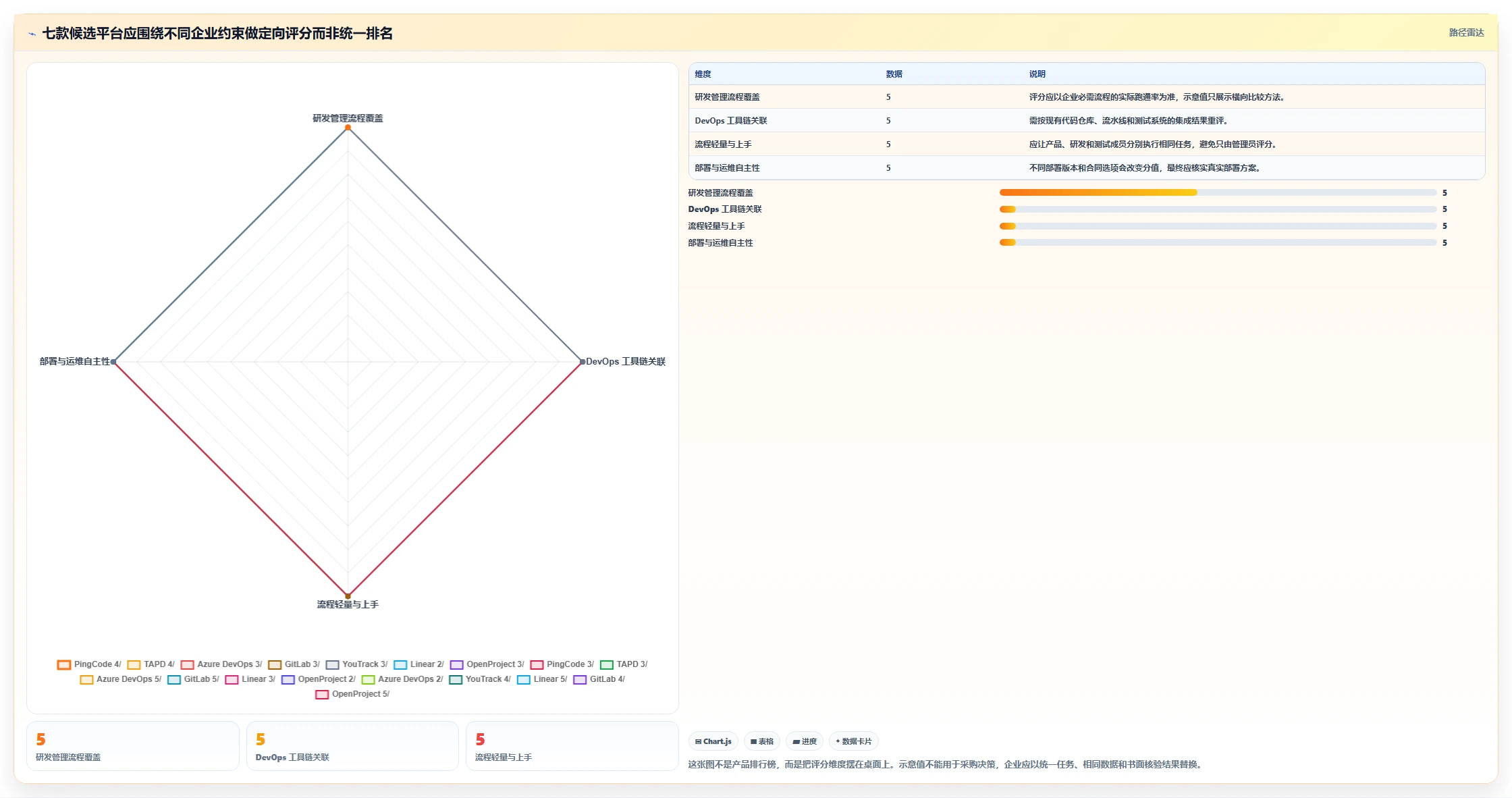Hide the YouTrack 3/ series
Image resolution: width=1512 pixels, height=798 pixels.
356,664
